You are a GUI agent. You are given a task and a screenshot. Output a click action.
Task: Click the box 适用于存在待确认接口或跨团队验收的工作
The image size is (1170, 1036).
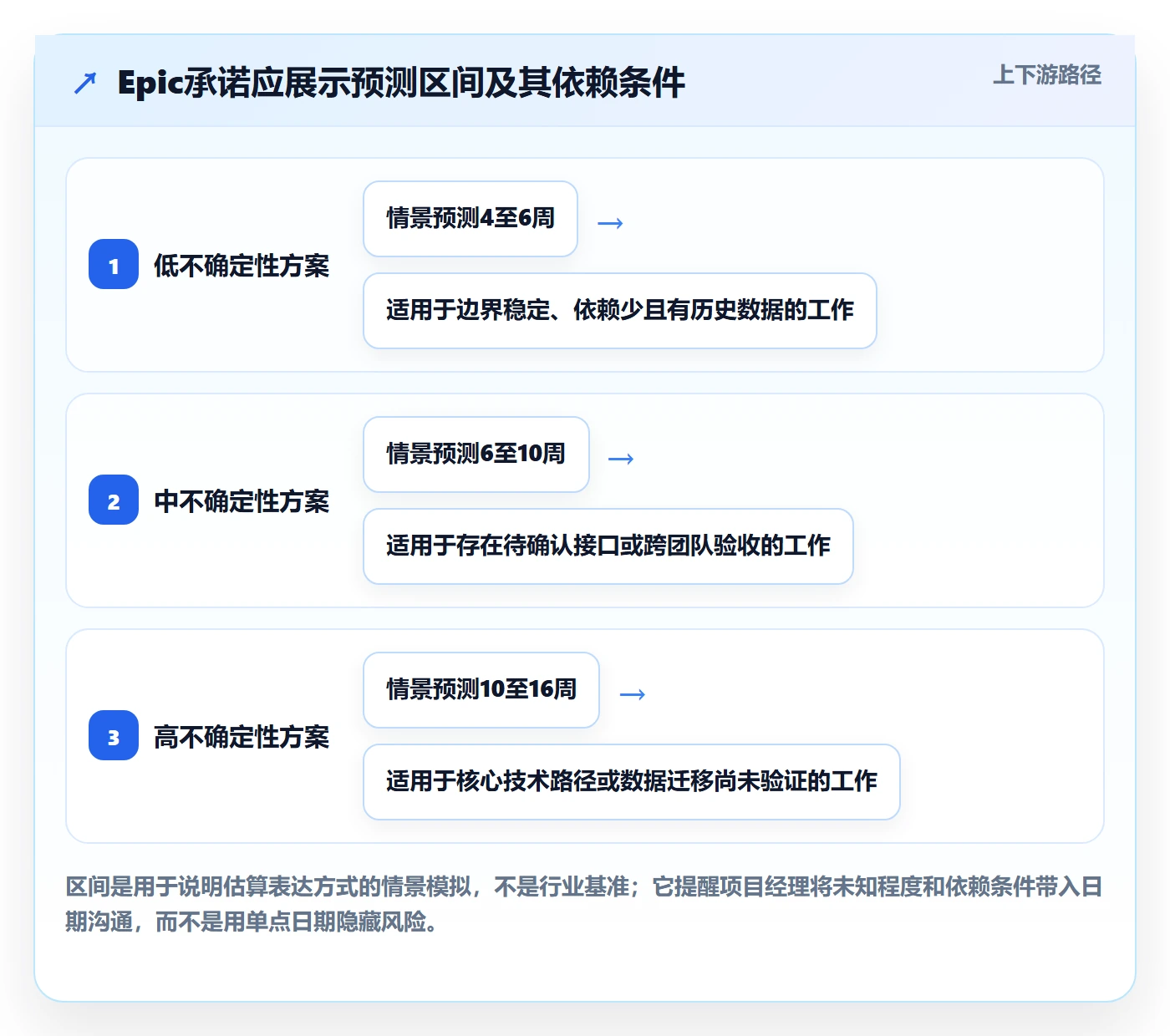[608, 546]
